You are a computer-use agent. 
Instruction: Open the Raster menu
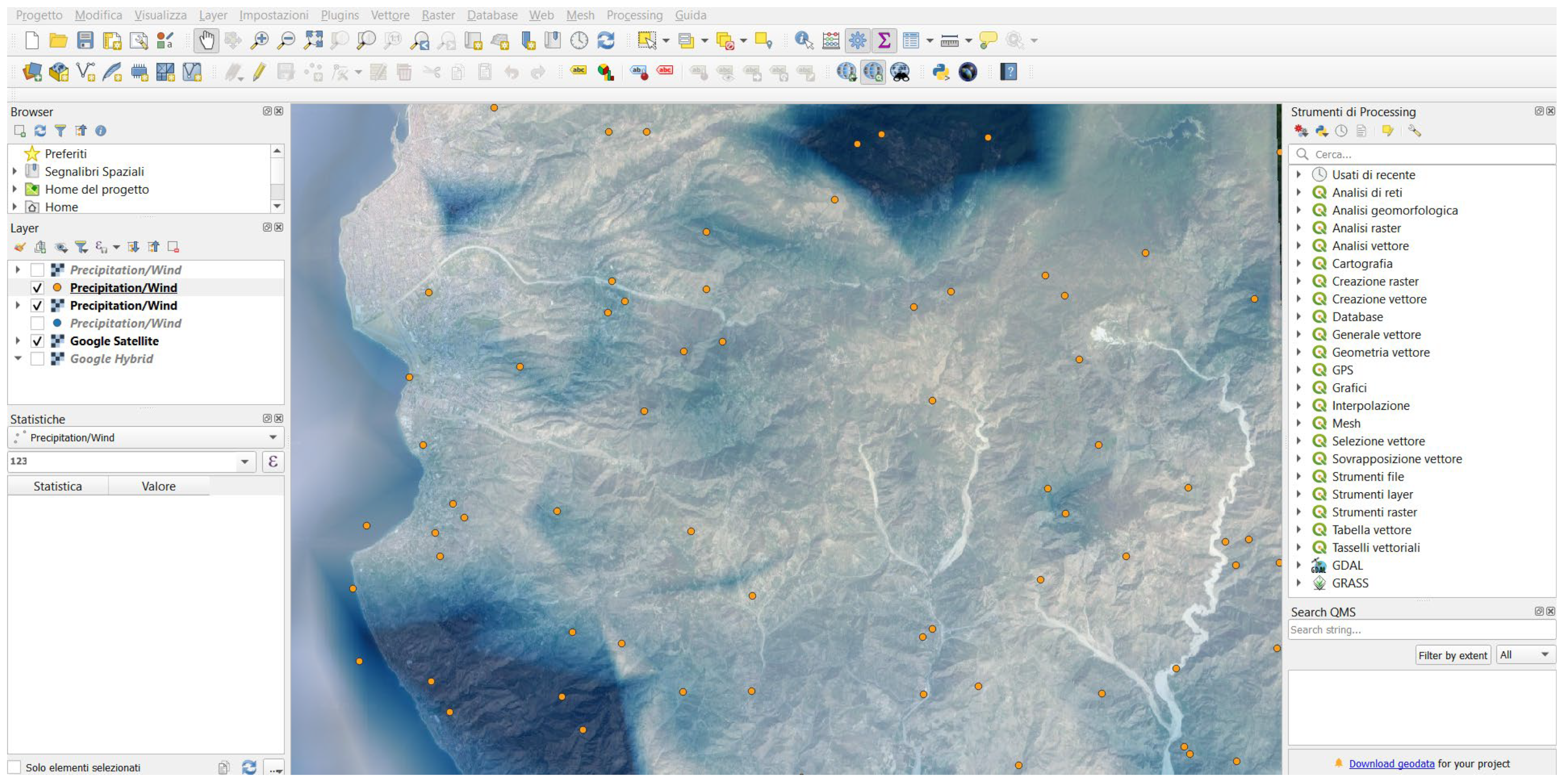437,15
